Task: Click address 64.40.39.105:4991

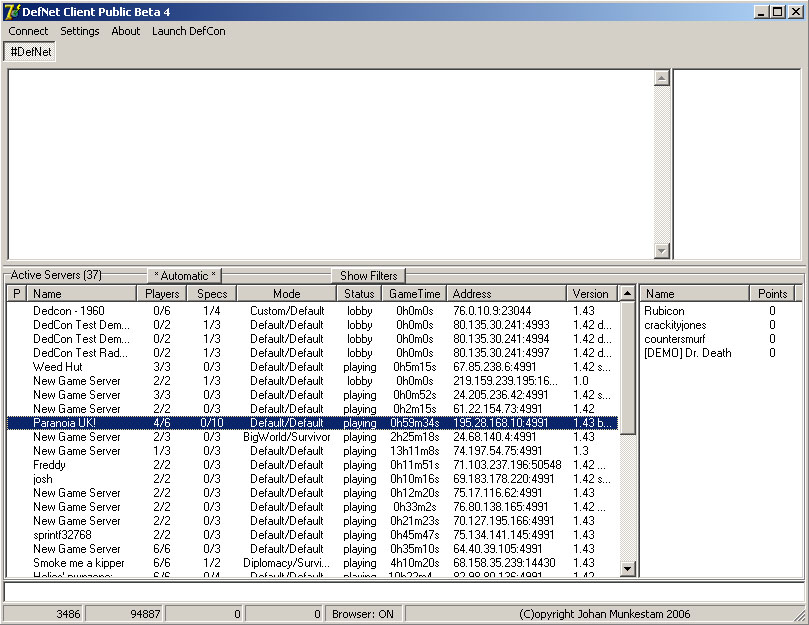Action: (x=497, y=549)
